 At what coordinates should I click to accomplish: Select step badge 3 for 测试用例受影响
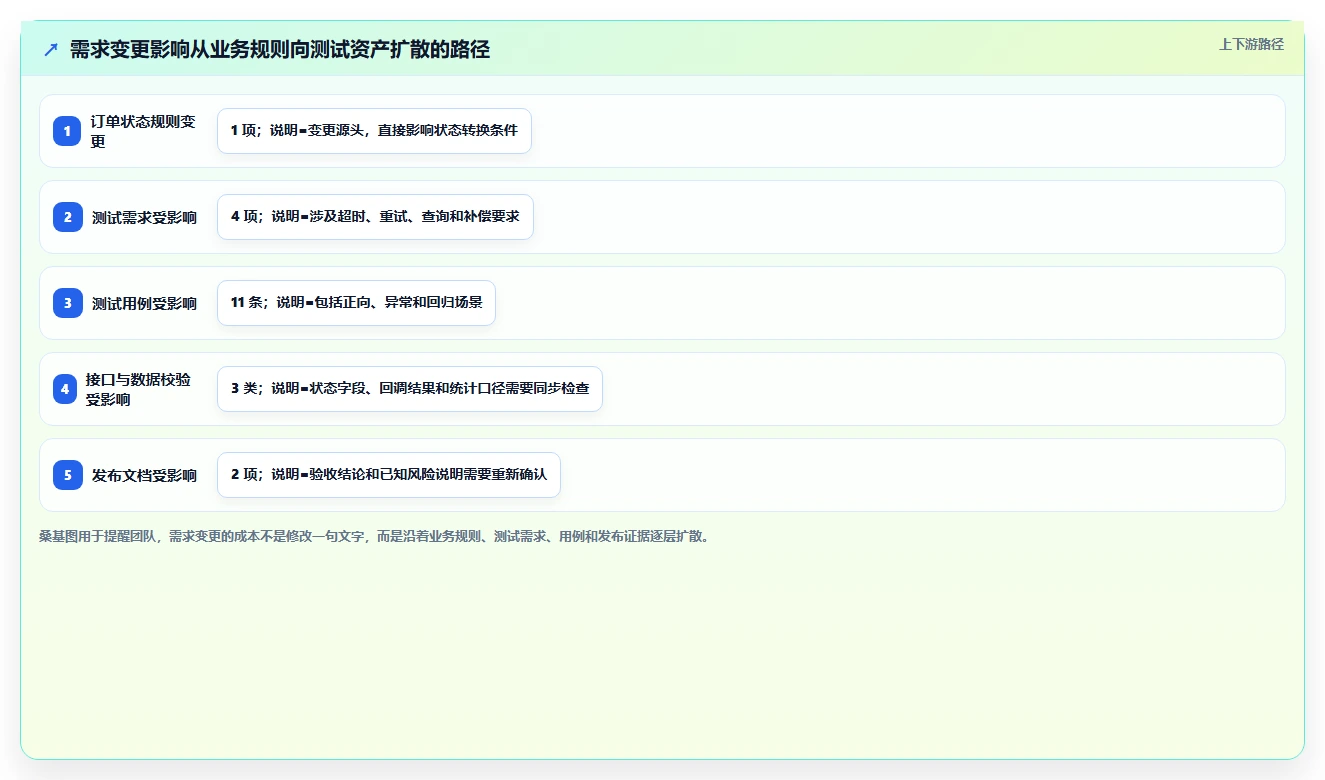point(67,303)
